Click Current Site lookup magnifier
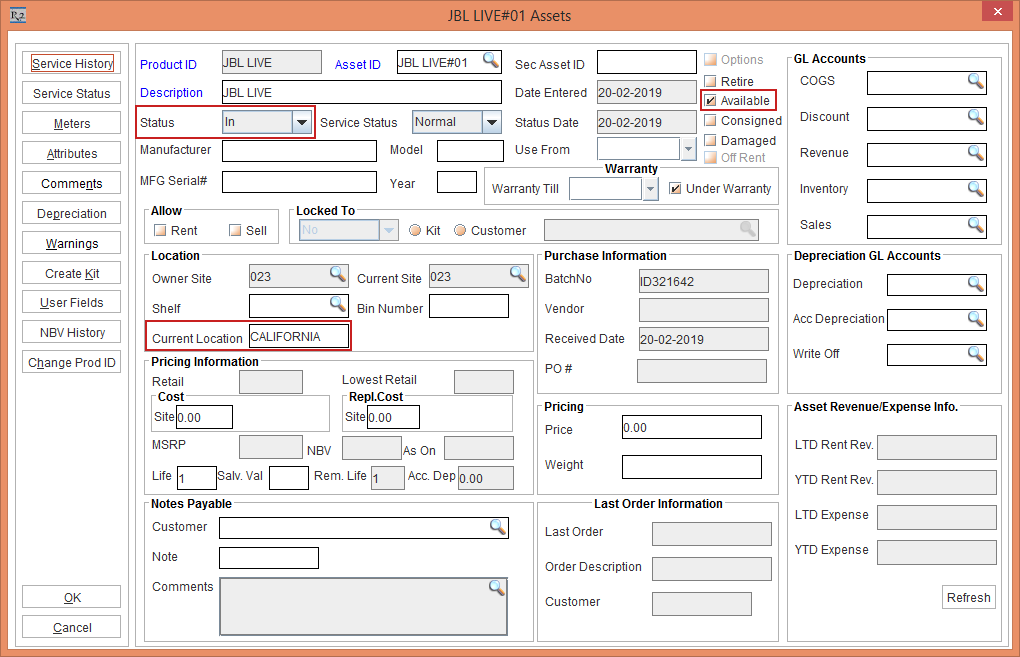The height and width of the screenshot is (657, 1020). pos(518,275)
